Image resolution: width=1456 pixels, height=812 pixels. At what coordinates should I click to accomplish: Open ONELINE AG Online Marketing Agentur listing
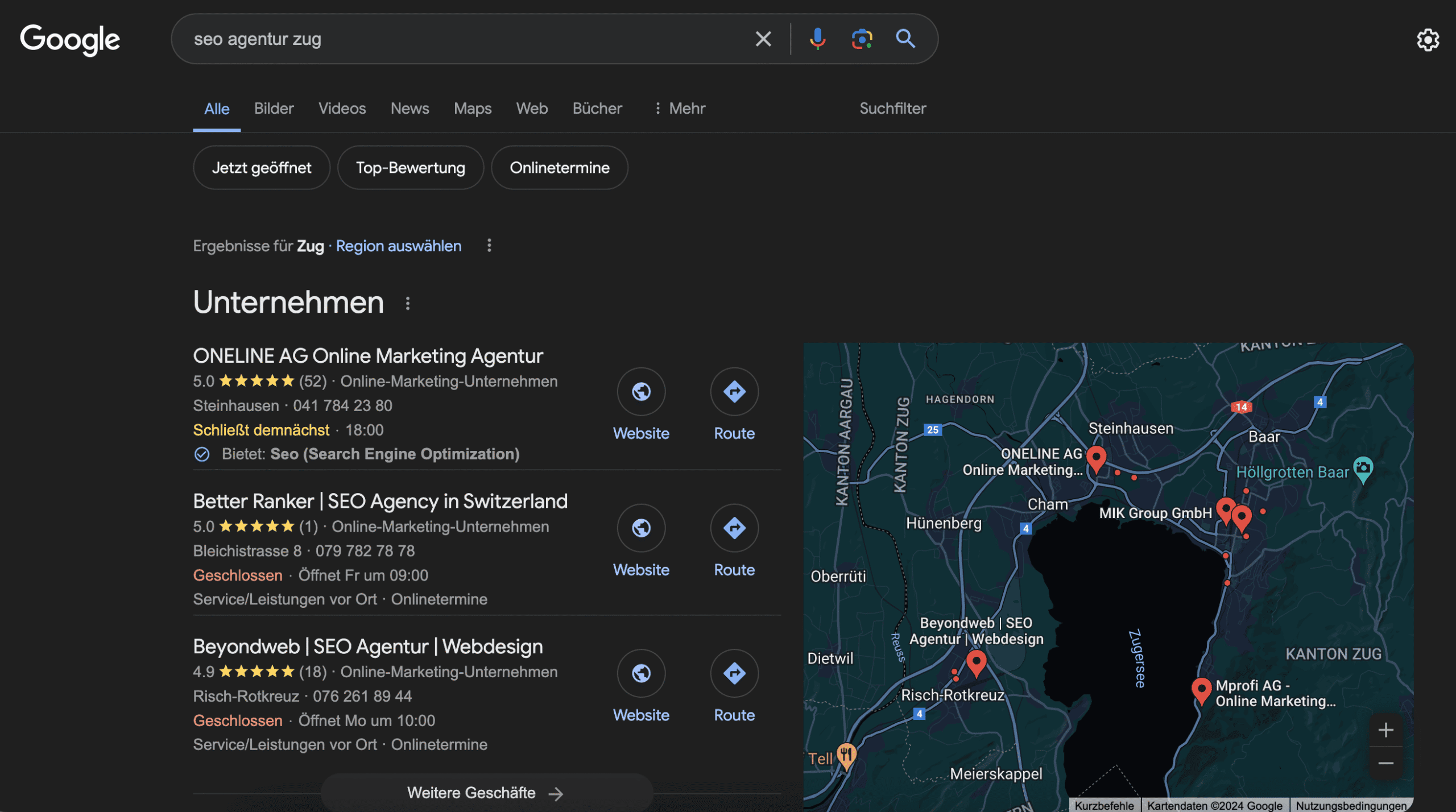[x=368, y=356]
